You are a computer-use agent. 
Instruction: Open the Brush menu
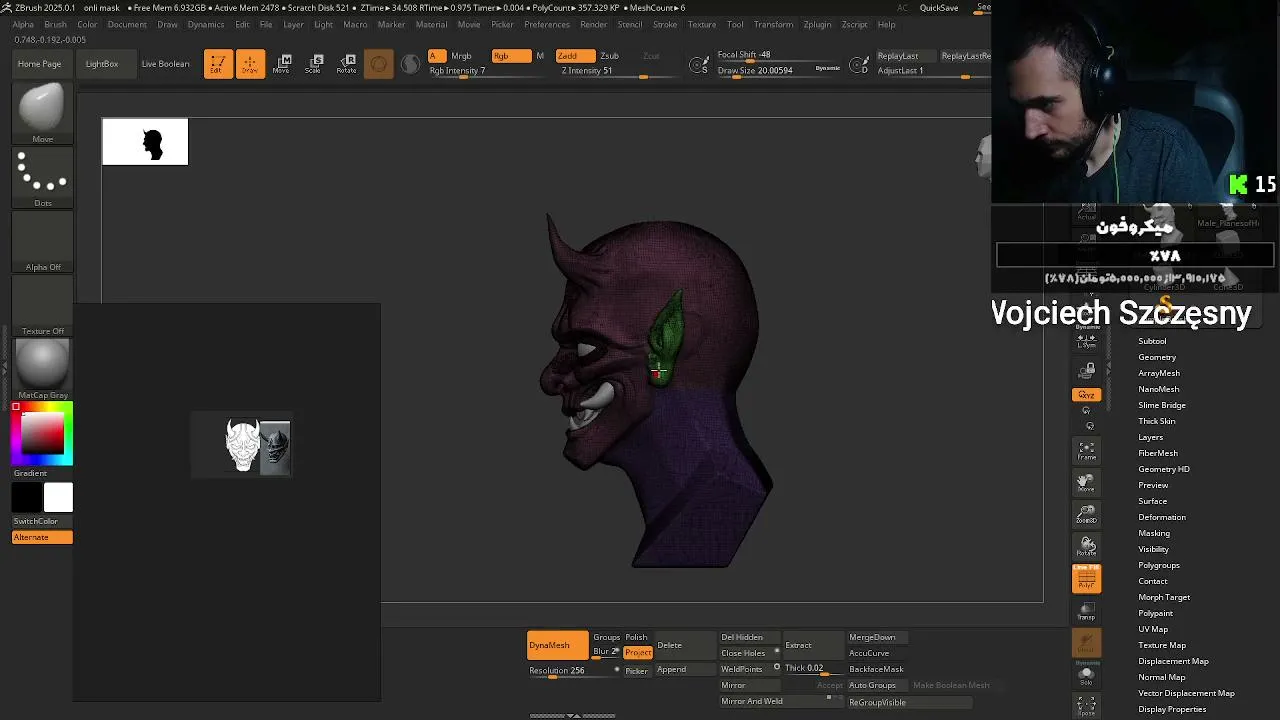pos(55,24)
